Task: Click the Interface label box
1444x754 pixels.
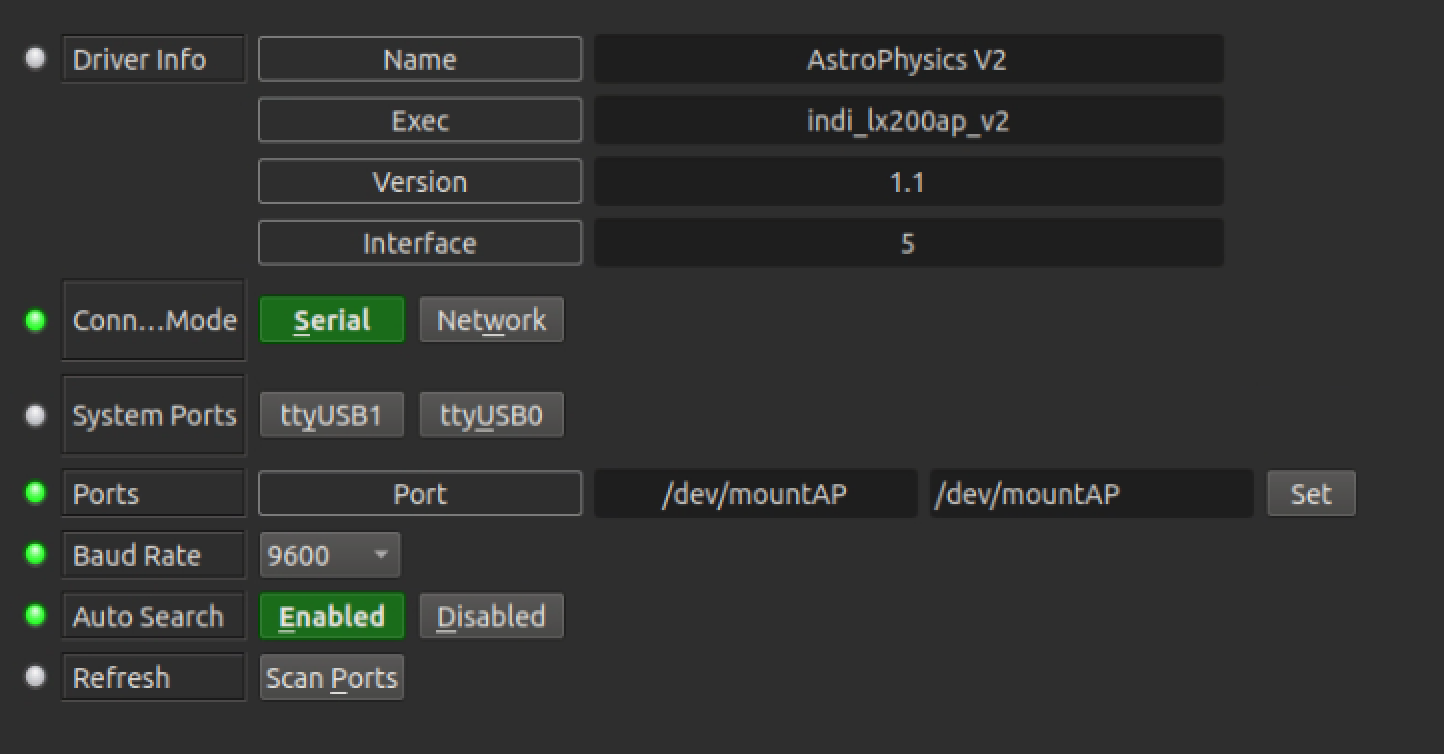Action: pos(420,243)
